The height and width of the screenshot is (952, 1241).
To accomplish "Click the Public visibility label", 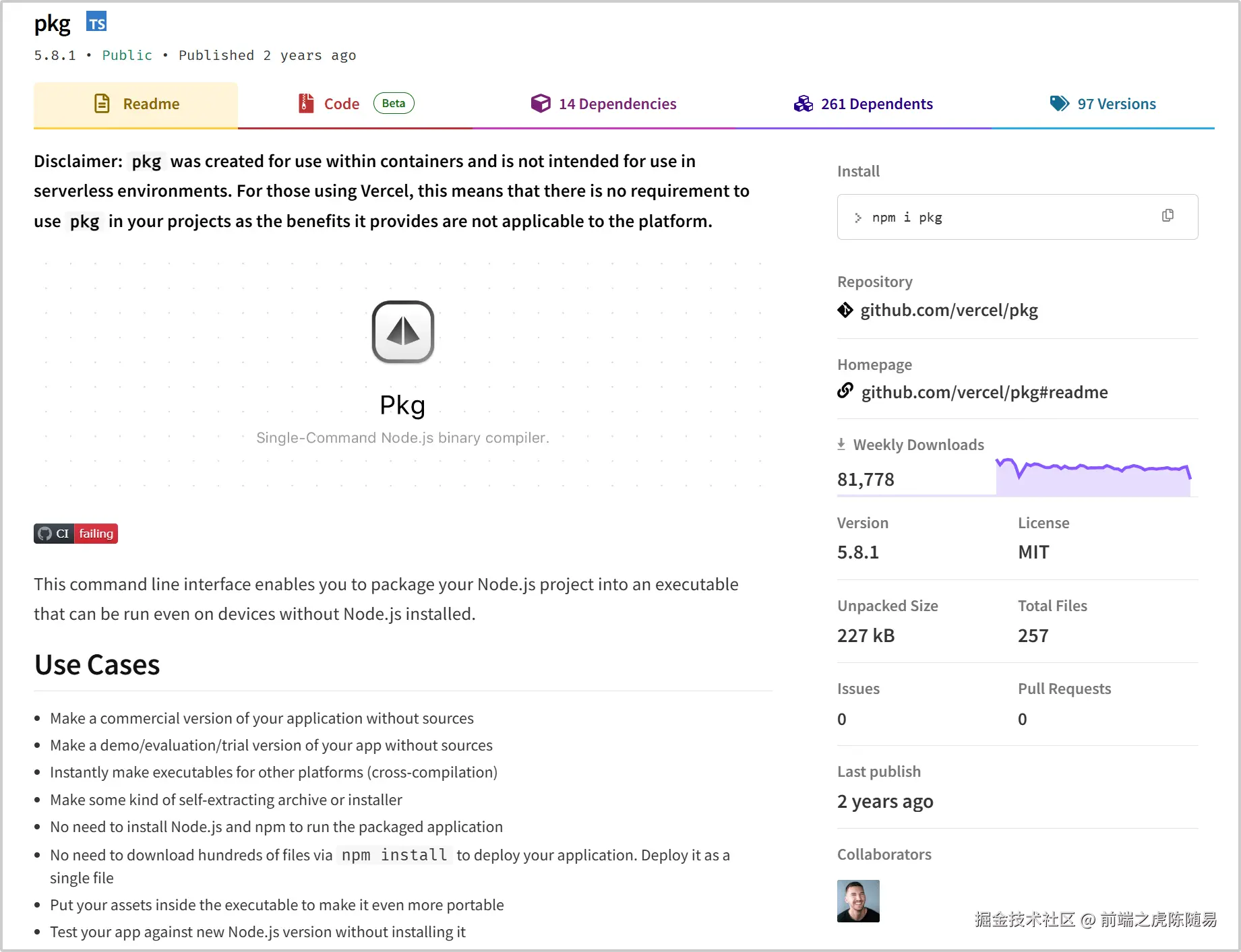I will (x=127, y=55).
